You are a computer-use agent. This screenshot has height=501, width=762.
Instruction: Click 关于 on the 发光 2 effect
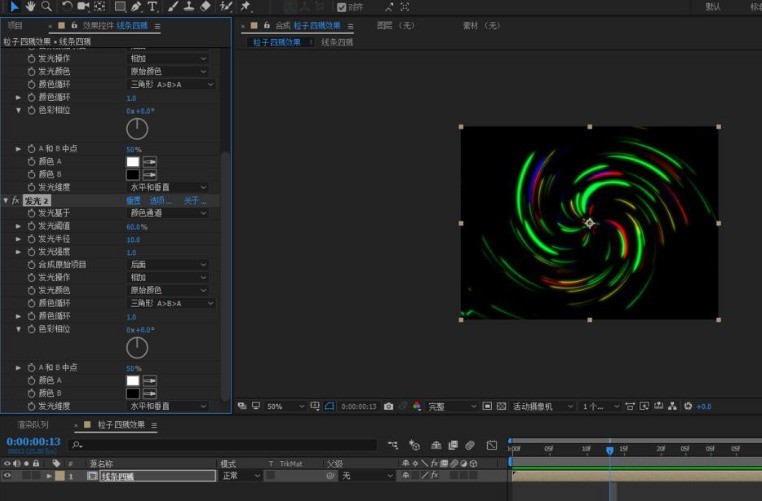(x=194, y=200)
